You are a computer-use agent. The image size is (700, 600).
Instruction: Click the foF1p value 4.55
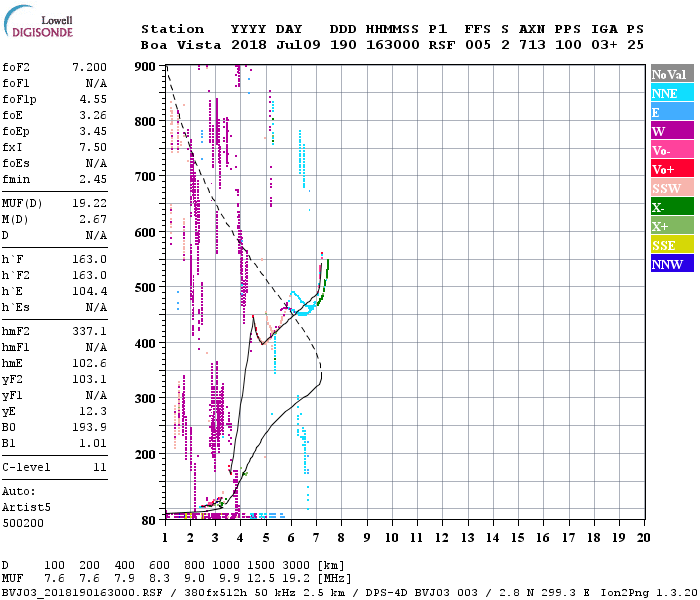click(93, 100)
